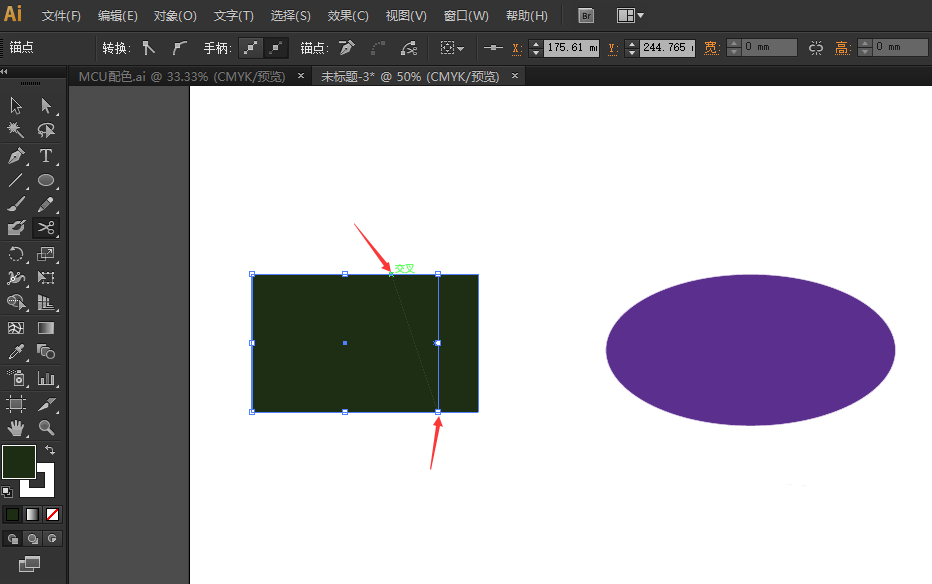Close the 未标题-3 document tab
The height and width of the screenshot is (584, 932).
pyautogui.click(x=515, y=75)
